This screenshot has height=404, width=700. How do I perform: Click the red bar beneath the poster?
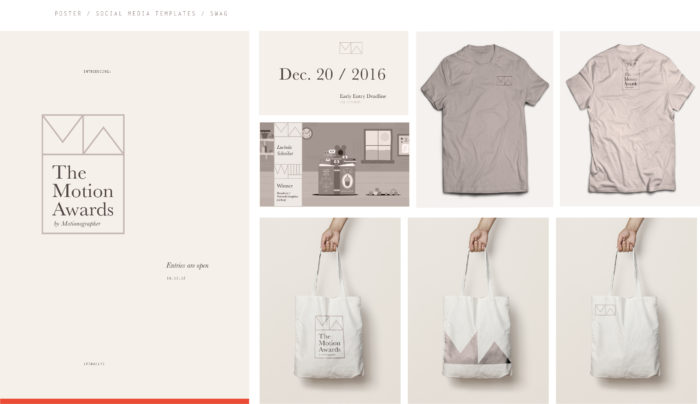125,401
